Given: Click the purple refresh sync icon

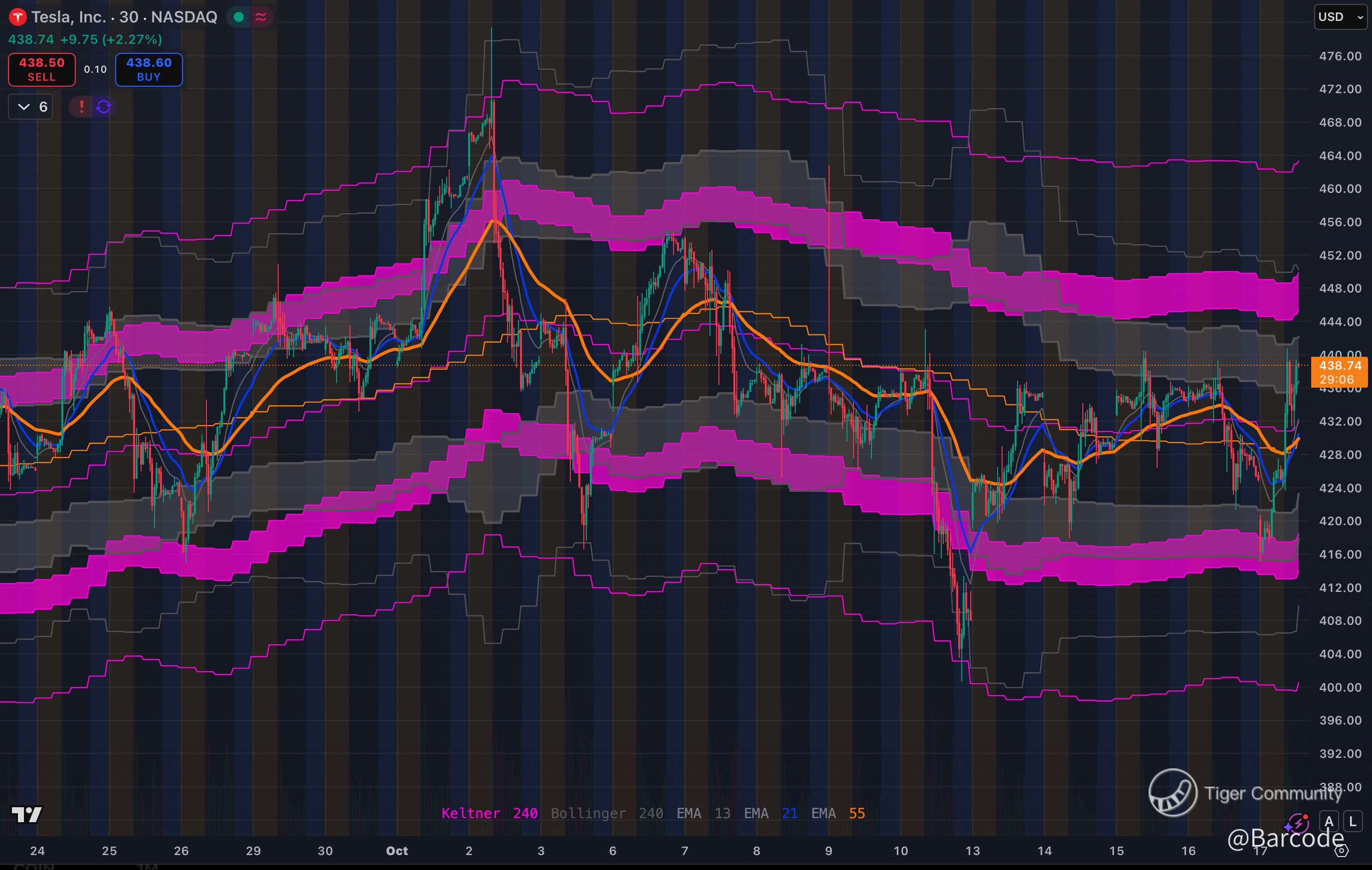Looking at the screenshot, I should pos(104,107).
